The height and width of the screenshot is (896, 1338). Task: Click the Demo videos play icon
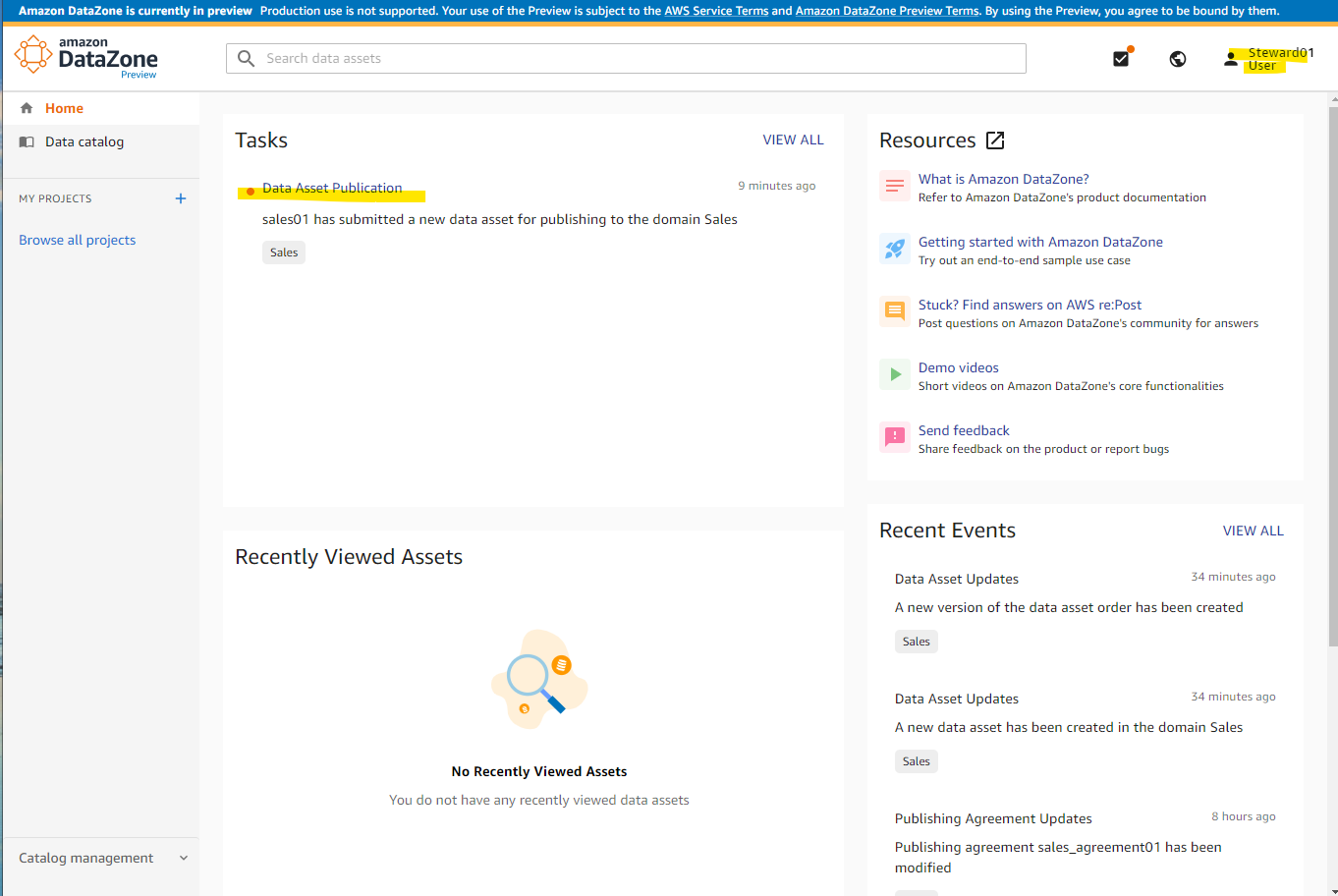click(895, 374)
